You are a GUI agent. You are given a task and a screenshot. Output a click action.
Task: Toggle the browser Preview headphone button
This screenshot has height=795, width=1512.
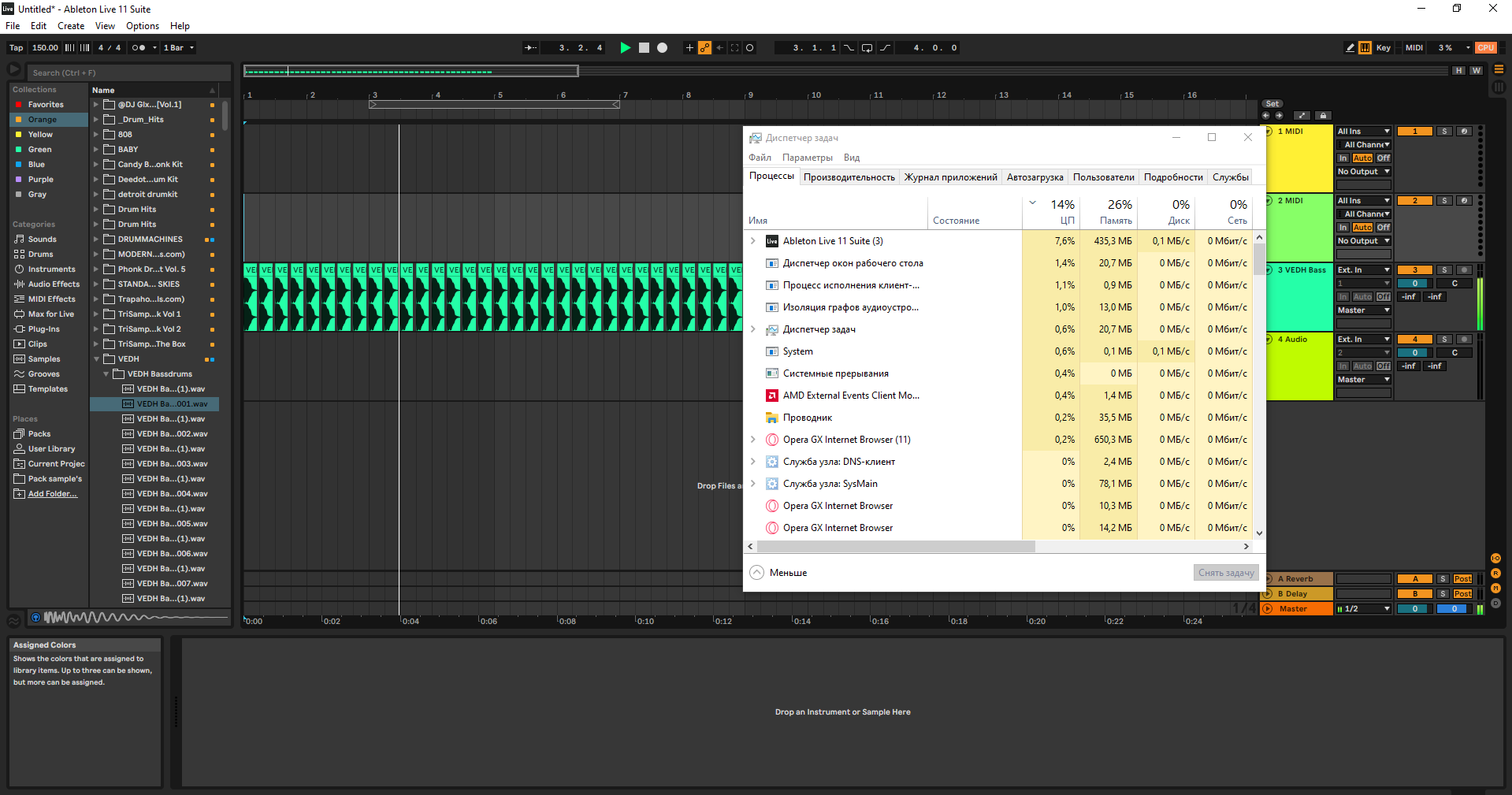pyautogui.click(x=35, y=618)
